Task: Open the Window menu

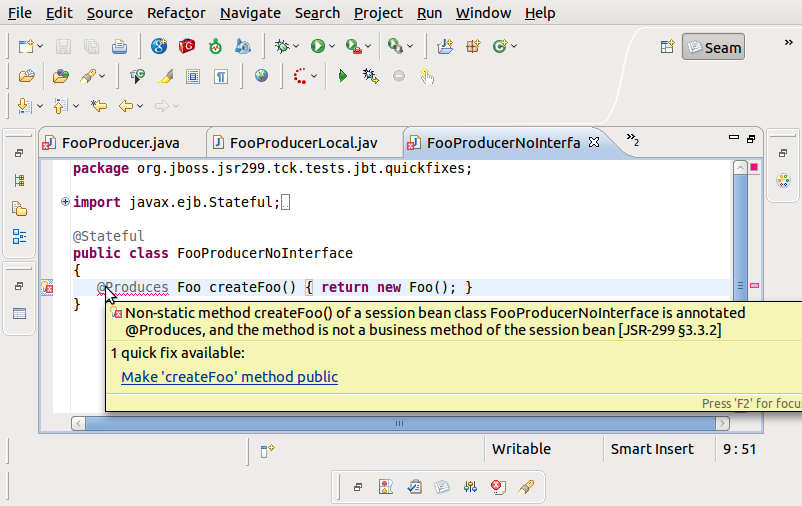Action: [483, 13]
